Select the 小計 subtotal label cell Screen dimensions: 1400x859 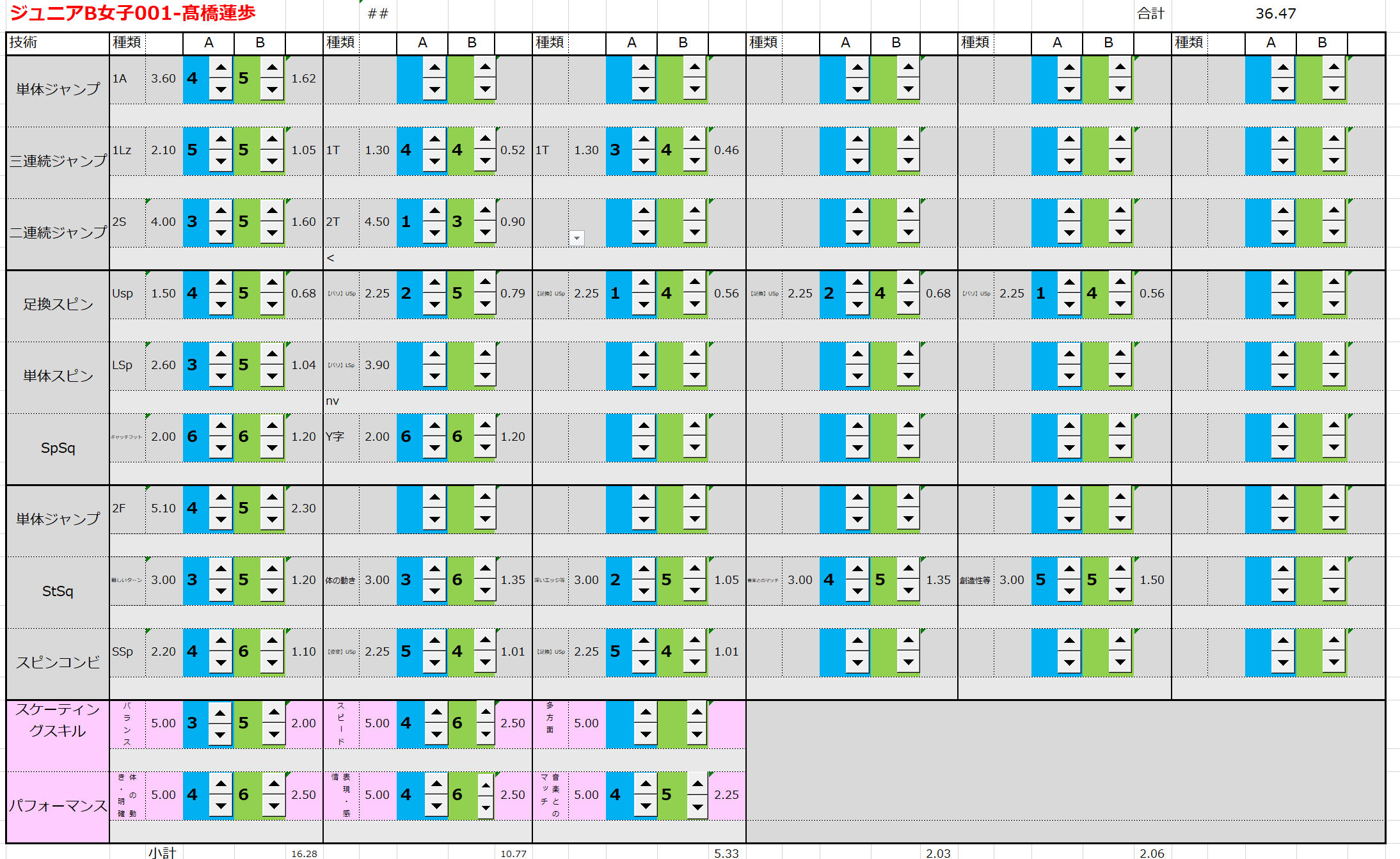point(163,853)
